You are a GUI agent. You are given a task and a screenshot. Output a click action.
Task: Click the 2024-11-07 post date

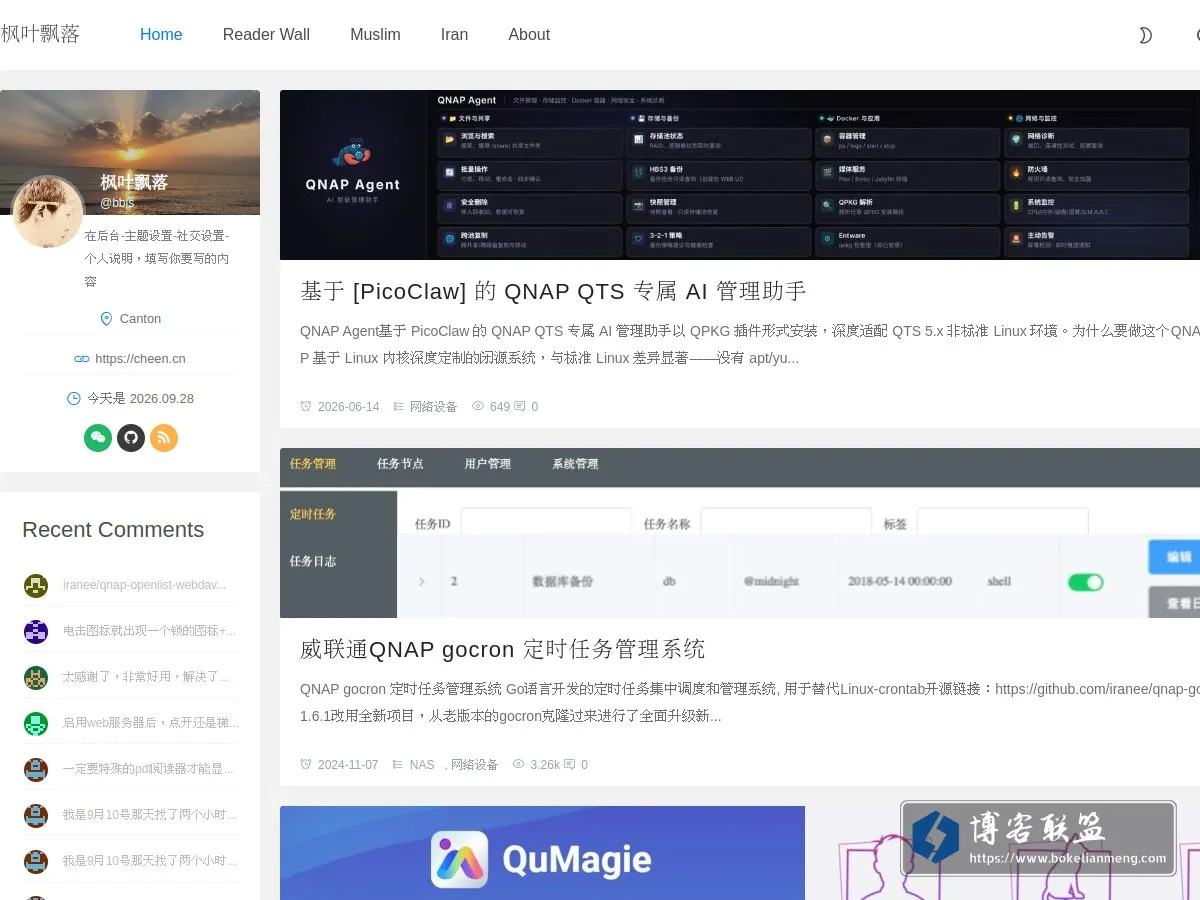coord(348,765)
